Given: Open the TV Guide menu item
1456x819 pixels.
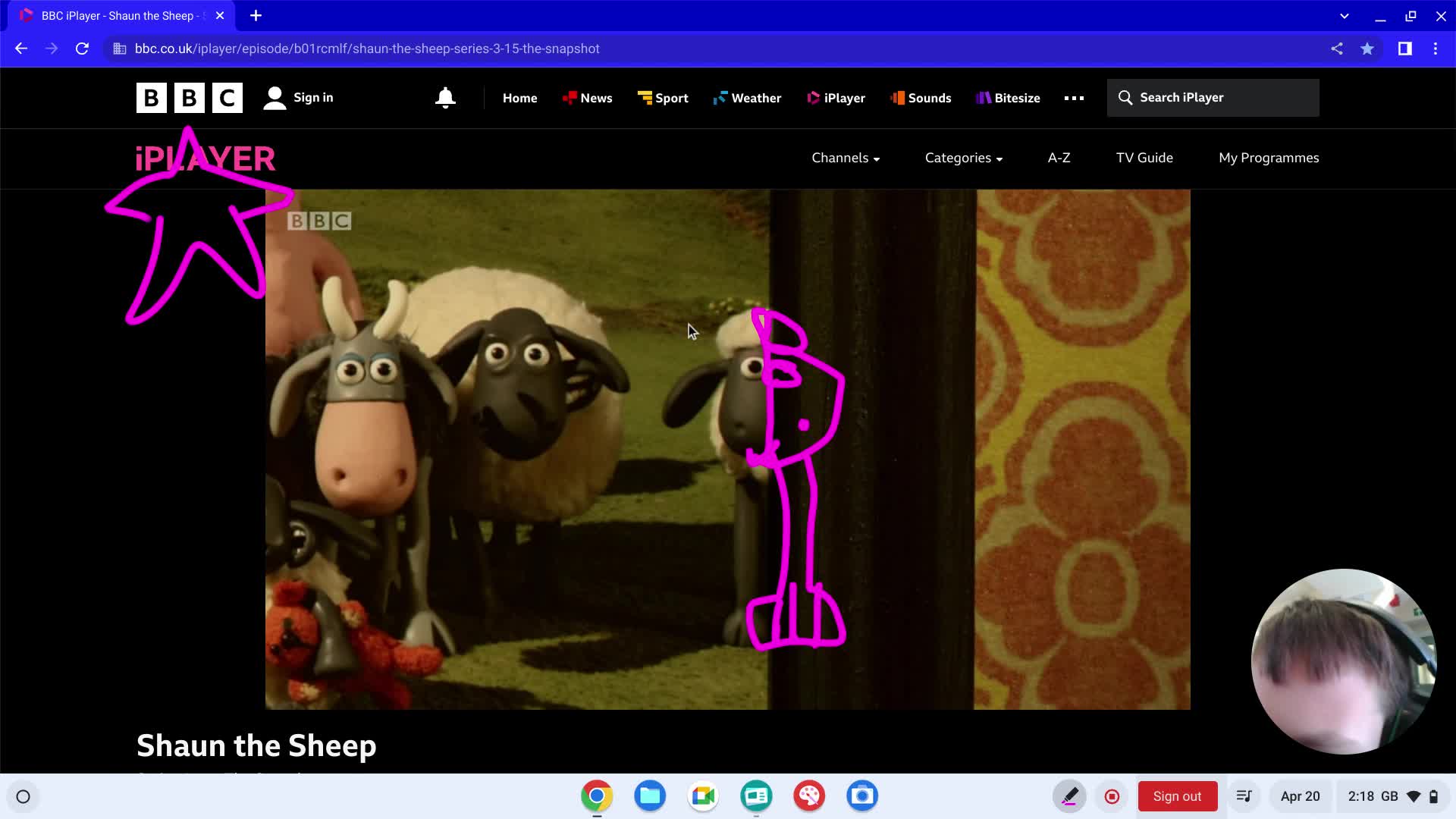Looking at the screenshot, I should (x=1144, y=158).
